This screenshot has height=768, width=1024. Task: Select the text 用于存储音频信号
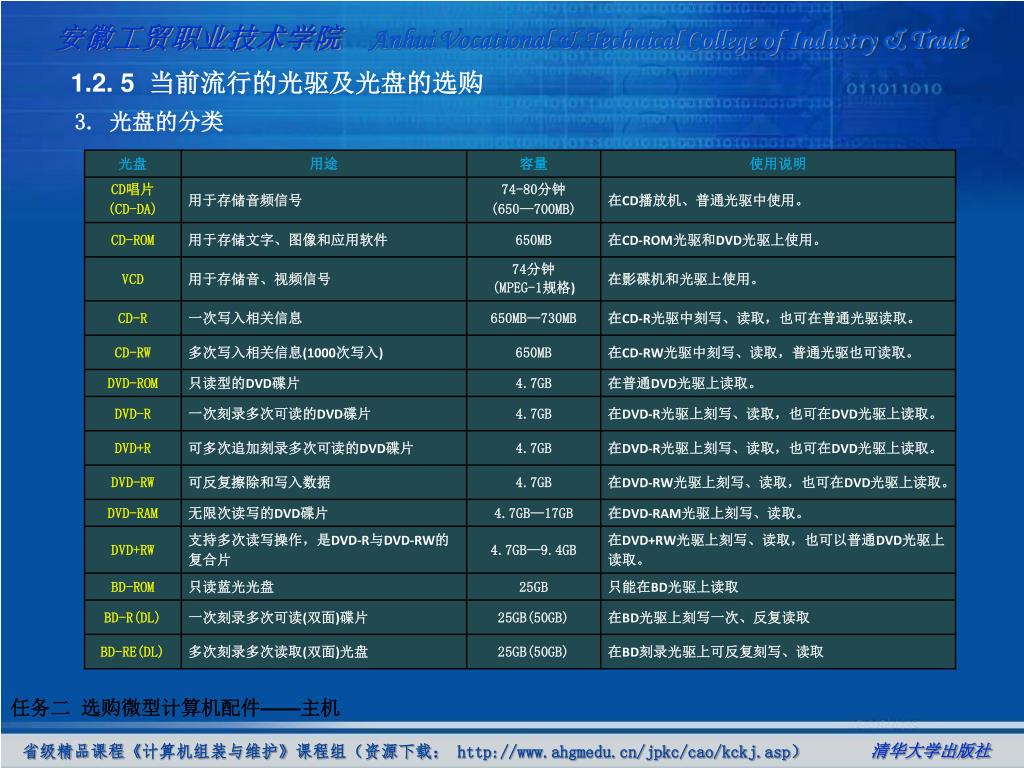pos(245,200)
